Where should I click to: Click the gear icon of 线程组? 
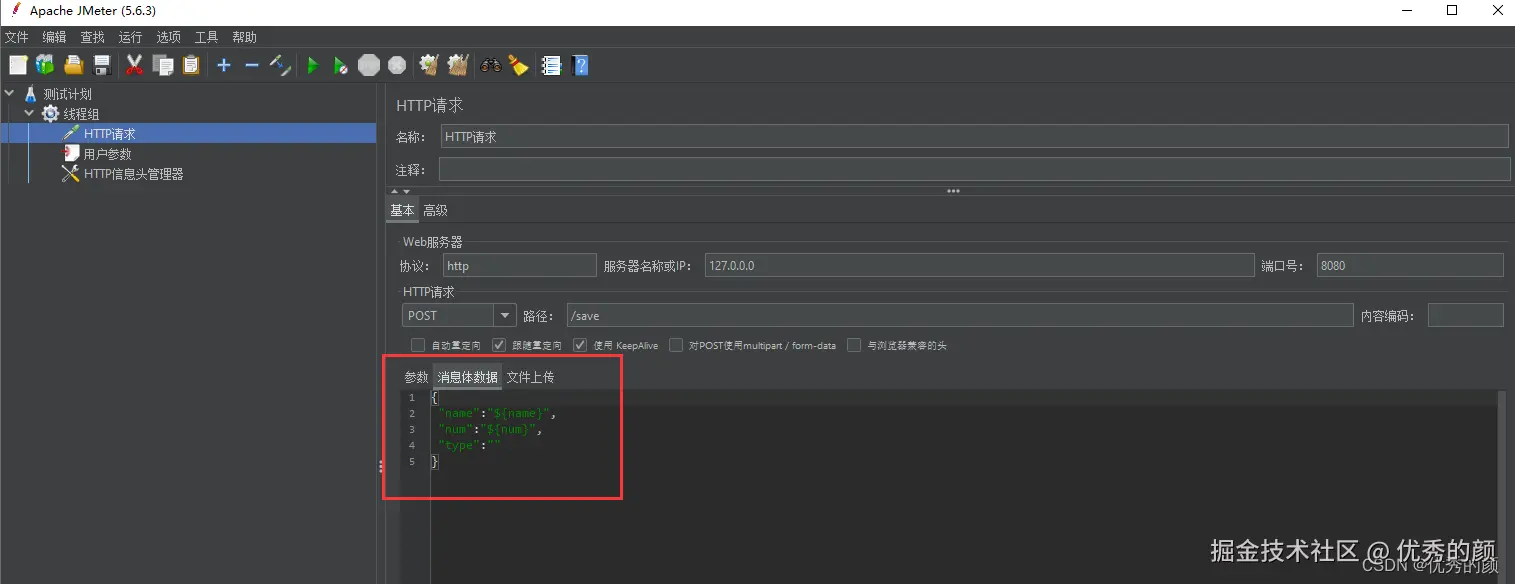coord(50,114)
